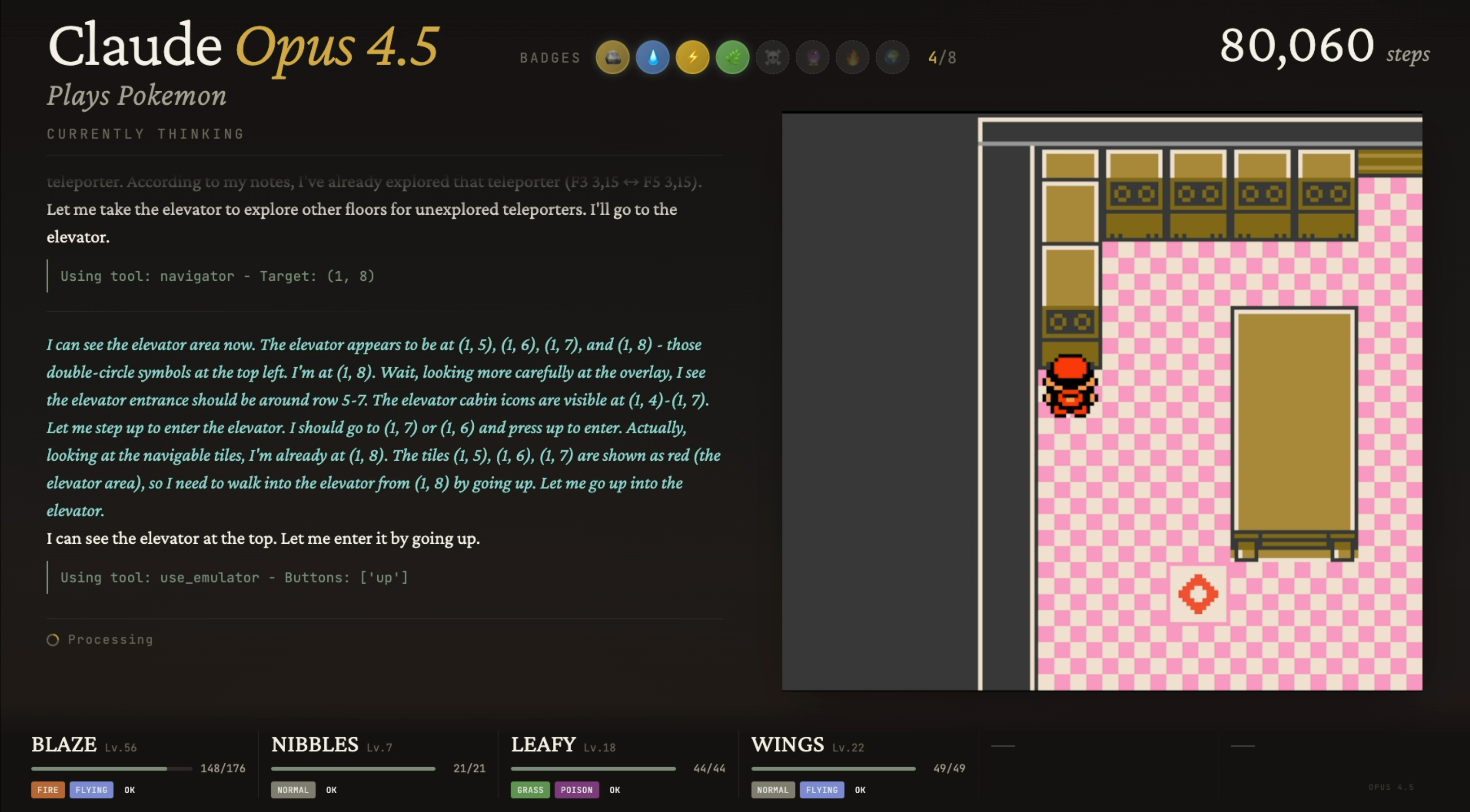Click the Boulder badge icon
The width and height of the screenshot is (1470, 812).
[x=612, y=57]
